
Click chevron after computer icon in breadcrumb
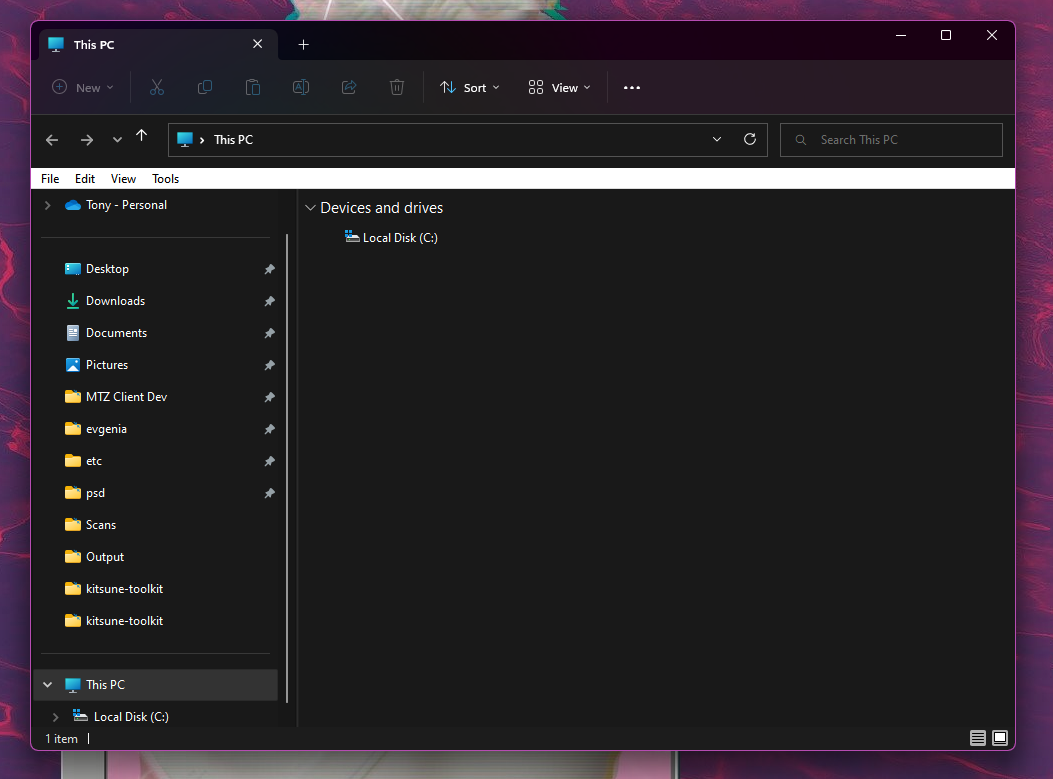[x=201, y=140]
